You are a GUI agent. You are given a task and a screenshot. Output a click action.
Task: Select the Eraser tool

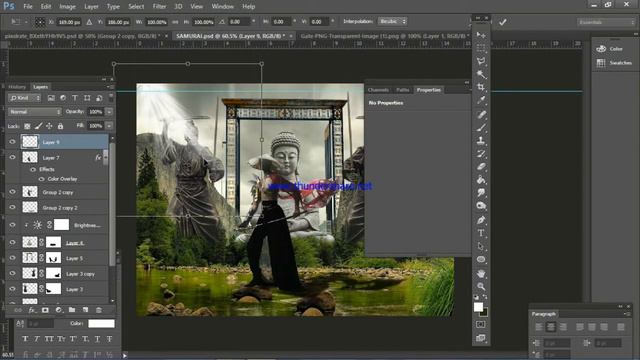[481, 167]
